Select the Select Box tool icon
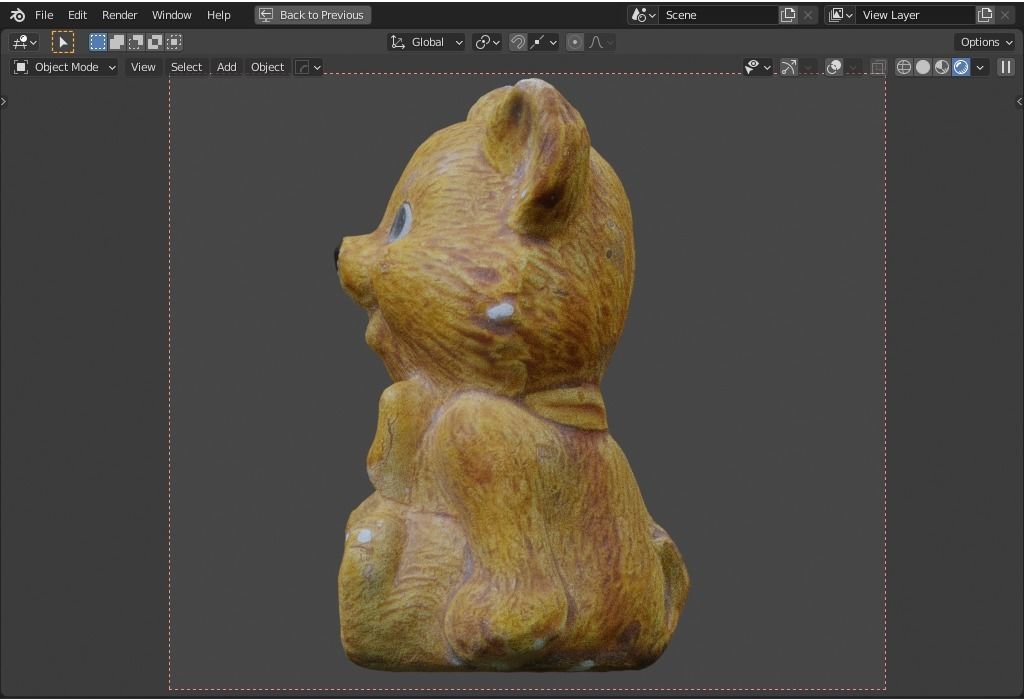Screen dimensions: 1024x699 63,42
